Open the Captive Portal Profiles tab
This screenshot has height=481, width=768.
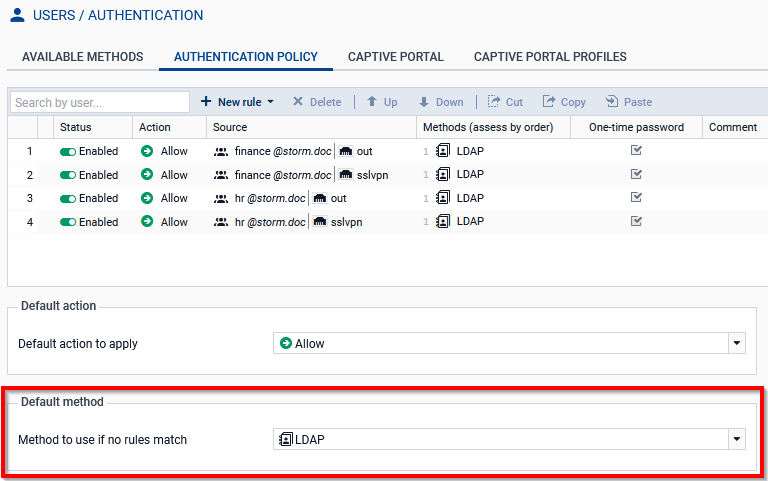tap(550, 57)
